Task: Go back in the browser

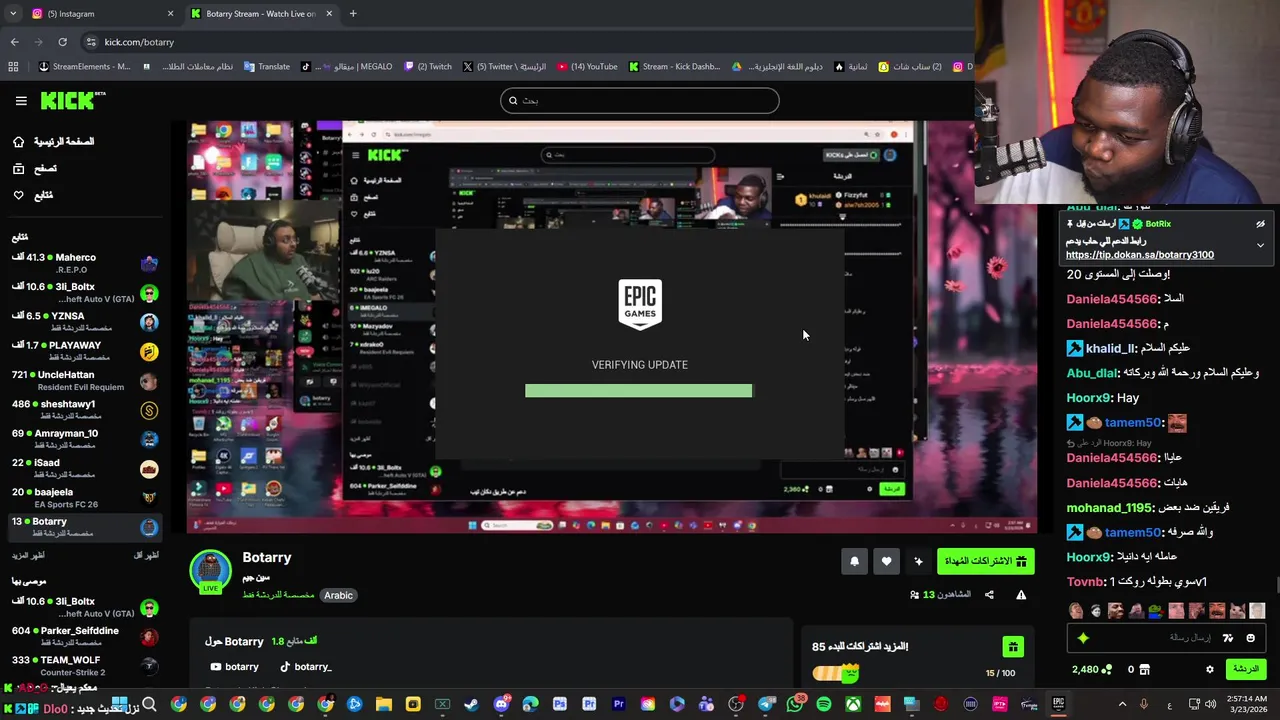Action: tap(14, 42)
